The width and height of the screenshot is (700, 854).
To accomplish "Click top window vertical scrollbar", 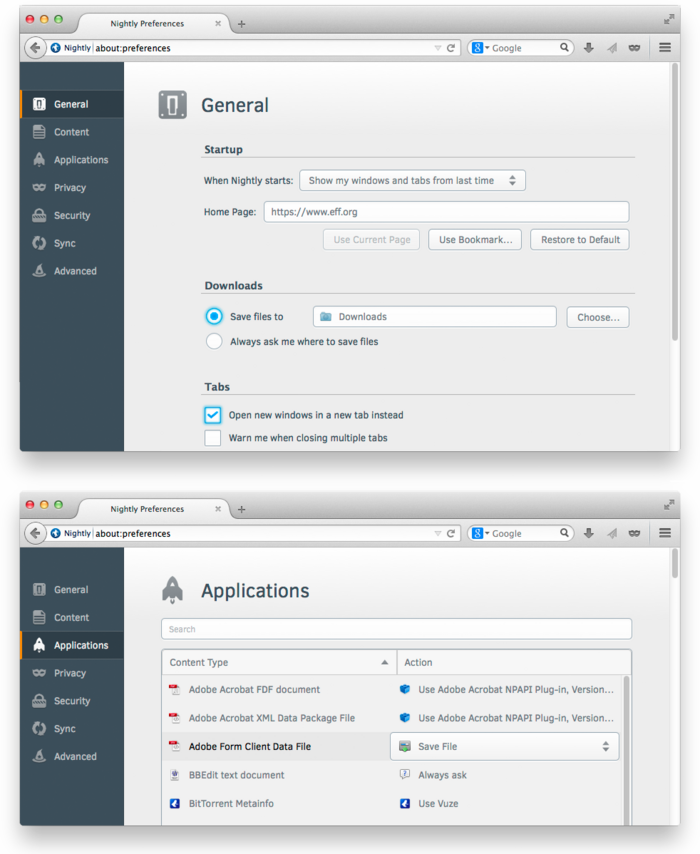I will point(675,202).
